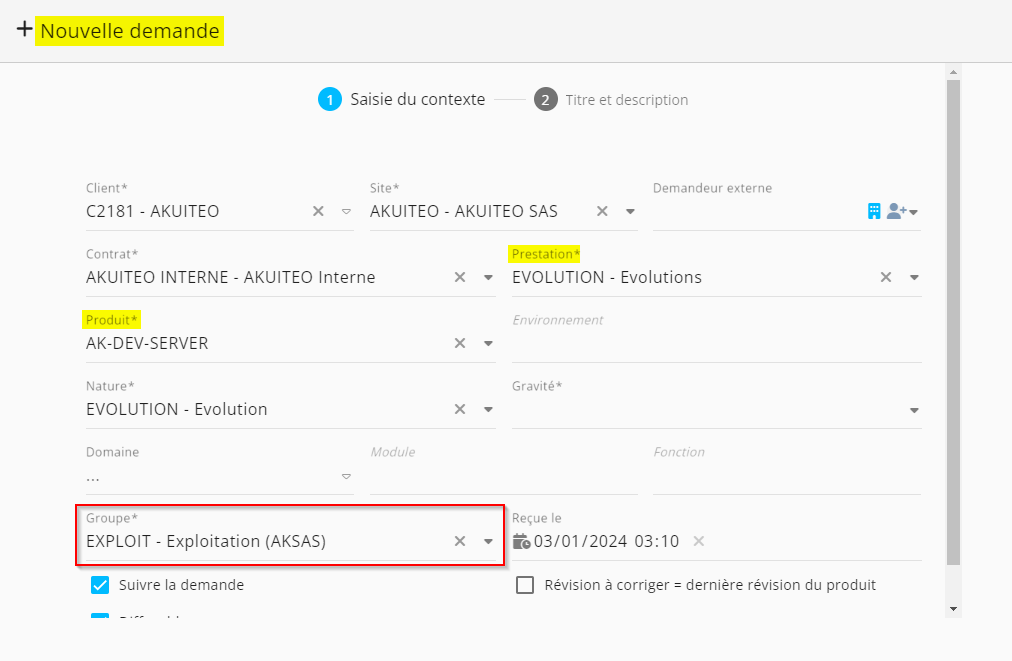Clear the Contrat field with X icon
This screenshot has height=661, width=1012.
(460, 277)
